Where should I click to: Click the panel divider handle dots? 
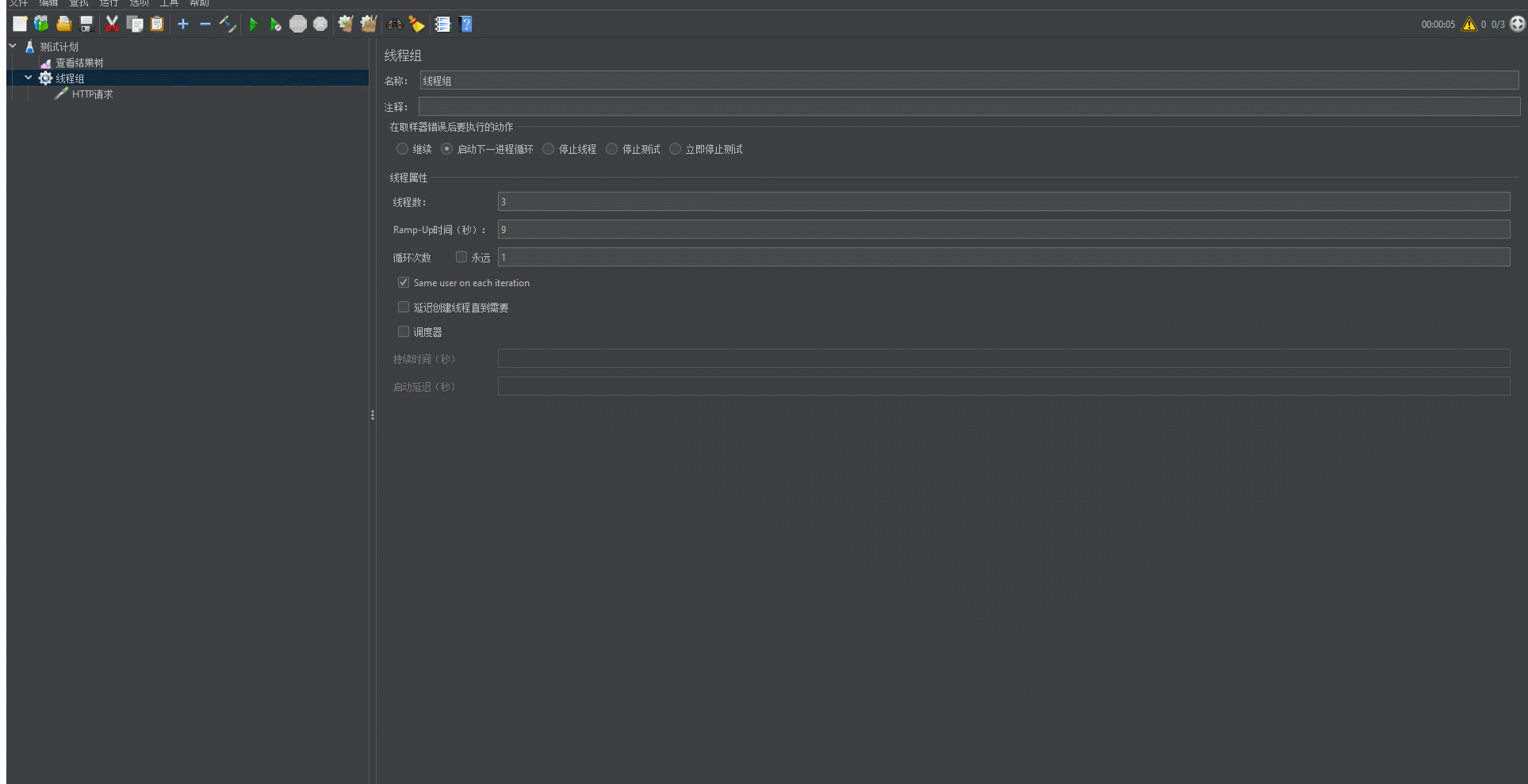tap(373, 415)
